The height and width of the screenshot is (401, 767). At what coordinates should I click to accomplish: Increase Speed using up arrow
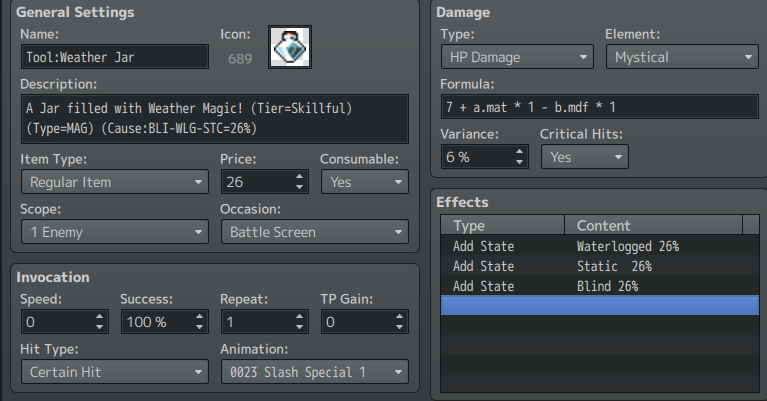pos(100,316)
